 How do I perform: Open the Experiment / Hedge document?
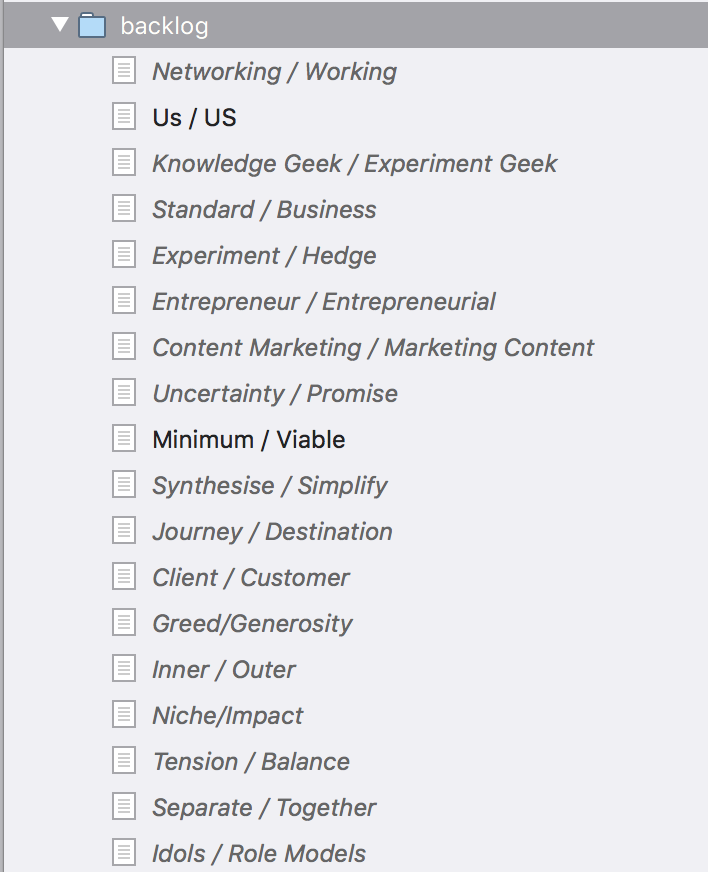click(264, 255)
